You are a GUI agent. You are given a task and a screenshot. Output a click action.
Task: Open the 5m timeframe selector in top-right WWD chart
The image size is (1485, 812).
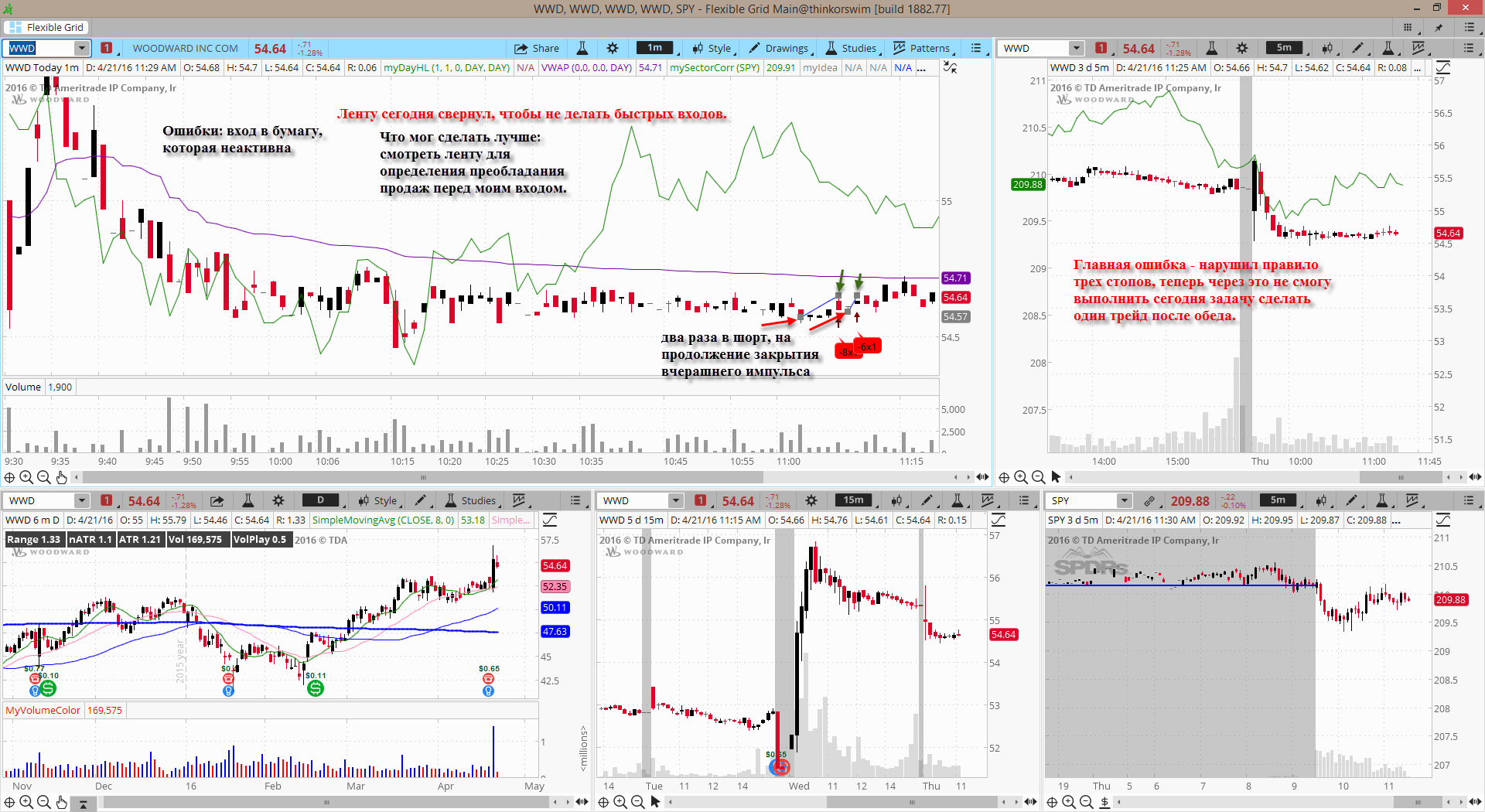tap(1284, 48)
